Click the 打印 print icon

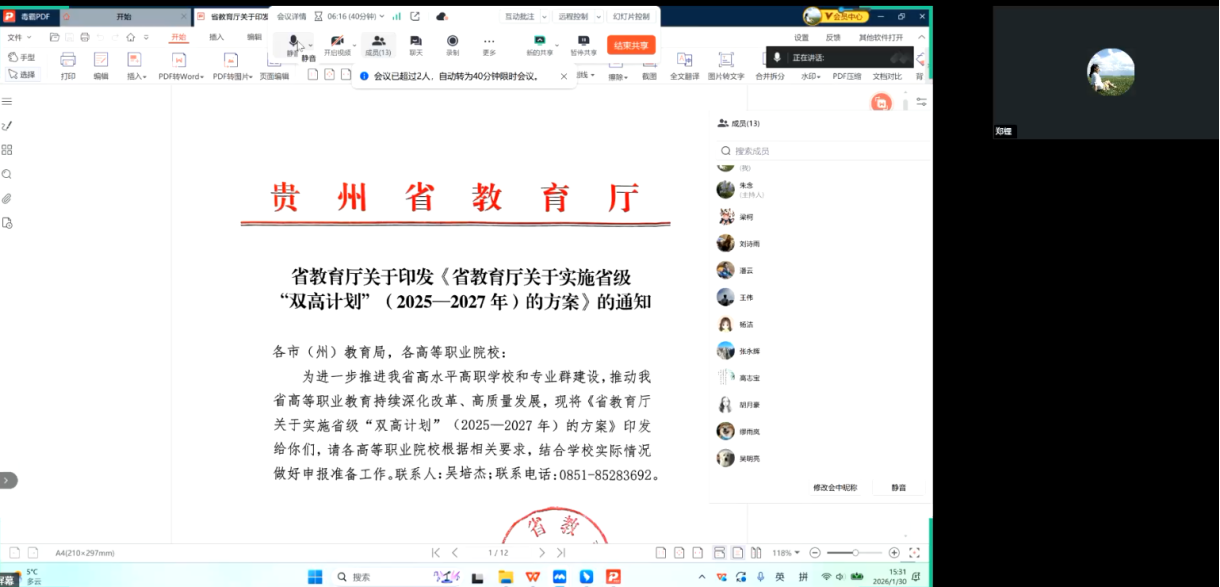tap(68, 65)
